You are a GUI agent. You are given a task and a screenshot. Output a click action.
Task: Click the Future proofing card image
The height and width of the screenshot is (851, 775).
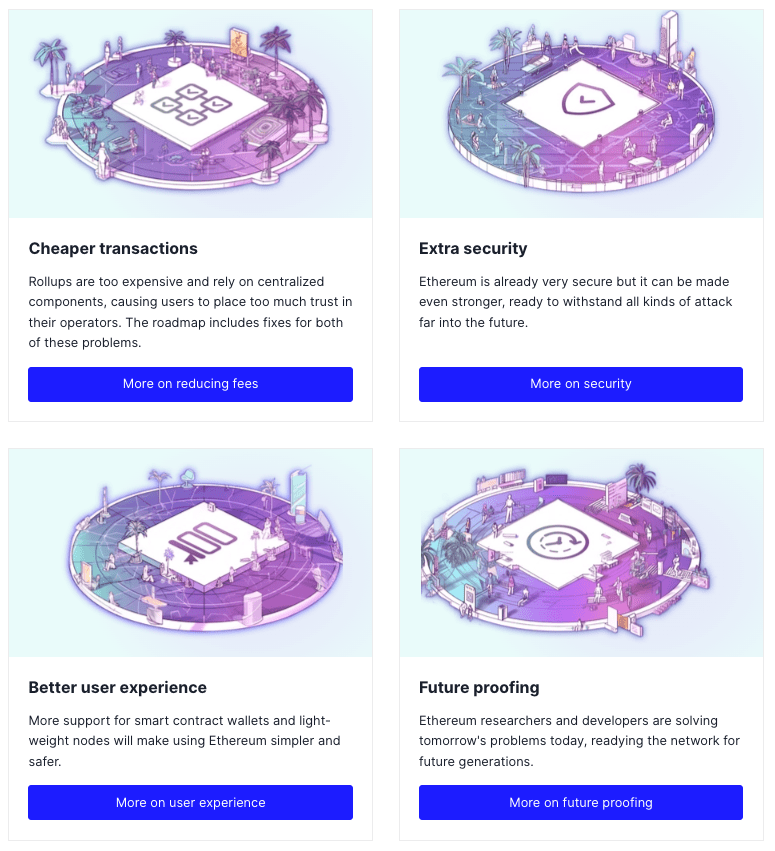(581, 553)
